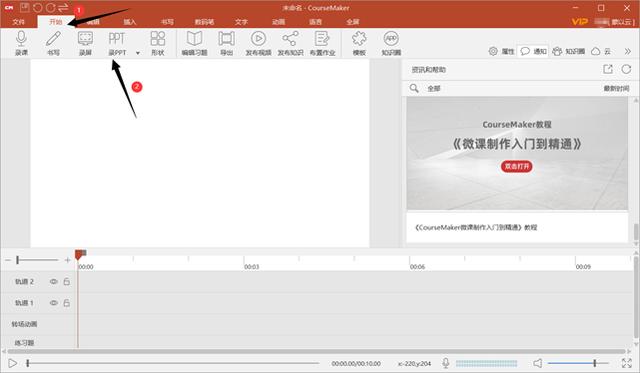Toggle lock icon on 轨道 2

[x=67, y=282]
